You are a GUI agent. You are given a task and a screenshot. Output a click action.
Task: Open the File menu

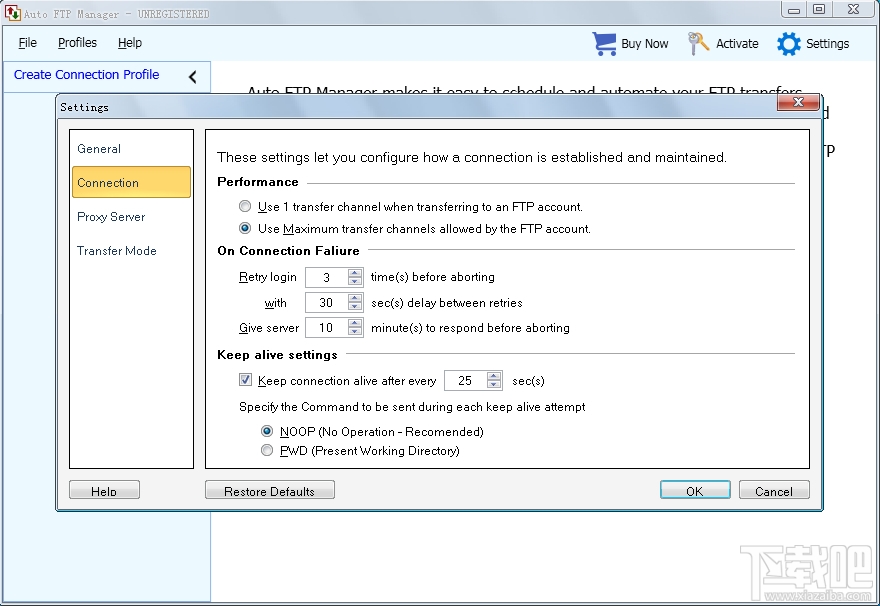pos(27,43)
